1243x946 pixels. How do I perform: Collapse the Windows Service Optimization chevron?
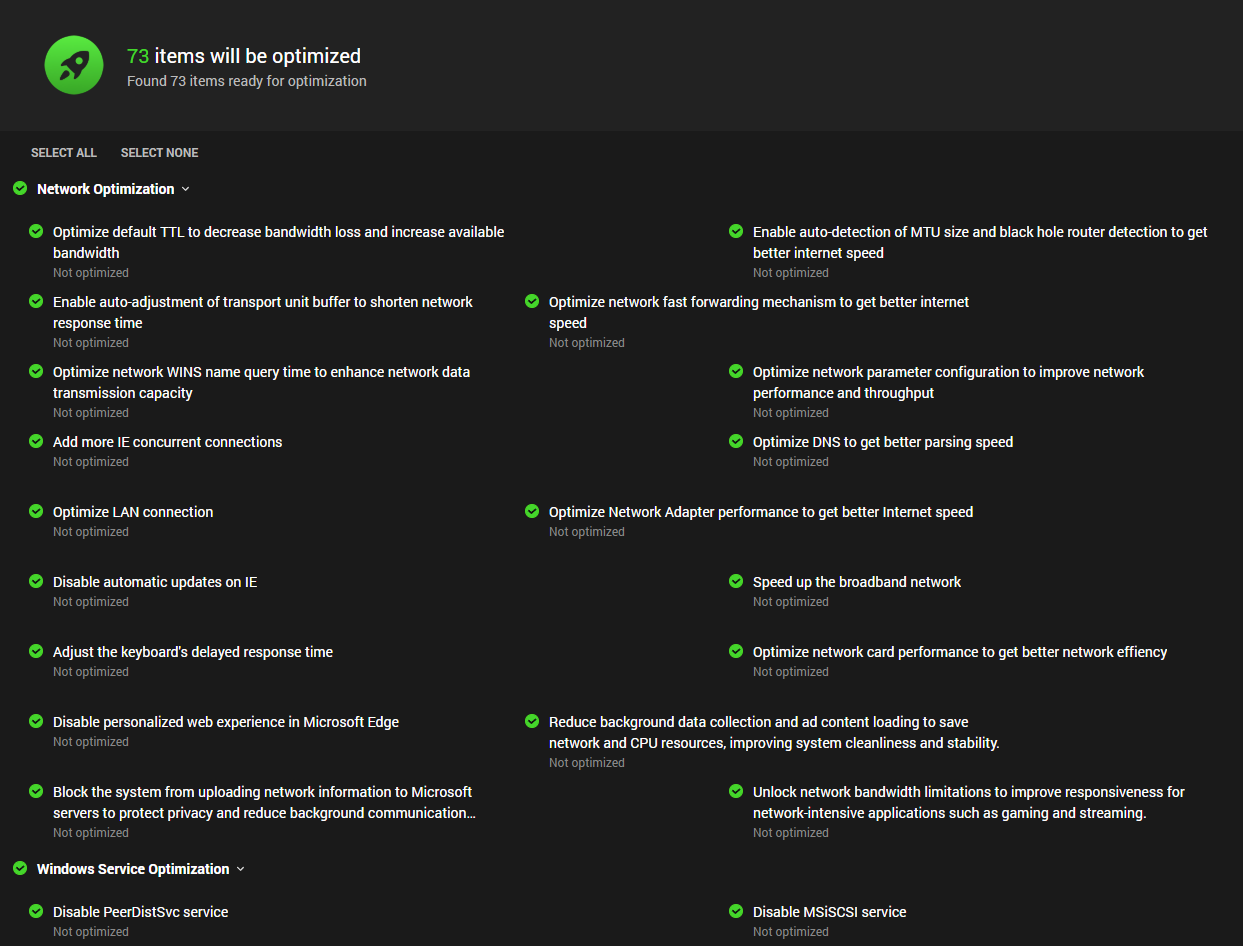pos(240,869)
